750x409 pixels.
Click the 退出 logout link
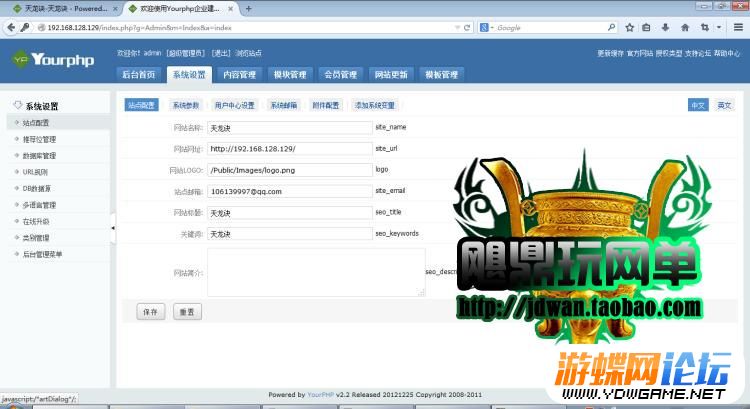click(x=221, y=53)
